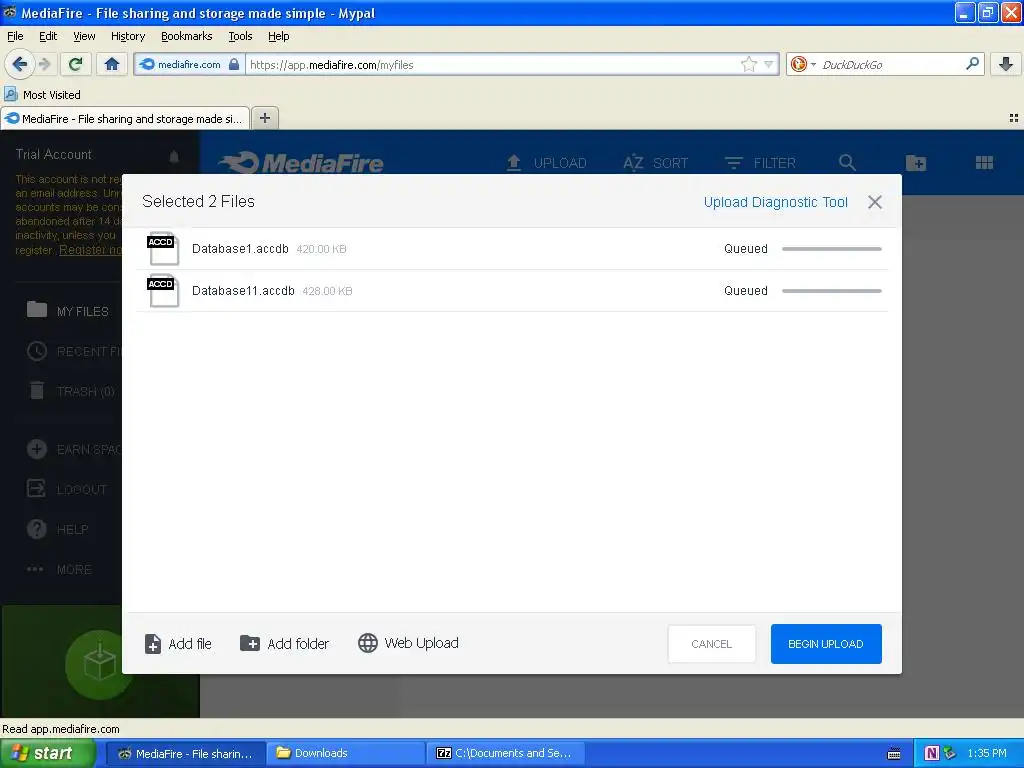Image resolution: width=1024 pixels, height=768 pixels.
Task: Open the Help menu
Action: pyautogui.click(x=278, y=36)
